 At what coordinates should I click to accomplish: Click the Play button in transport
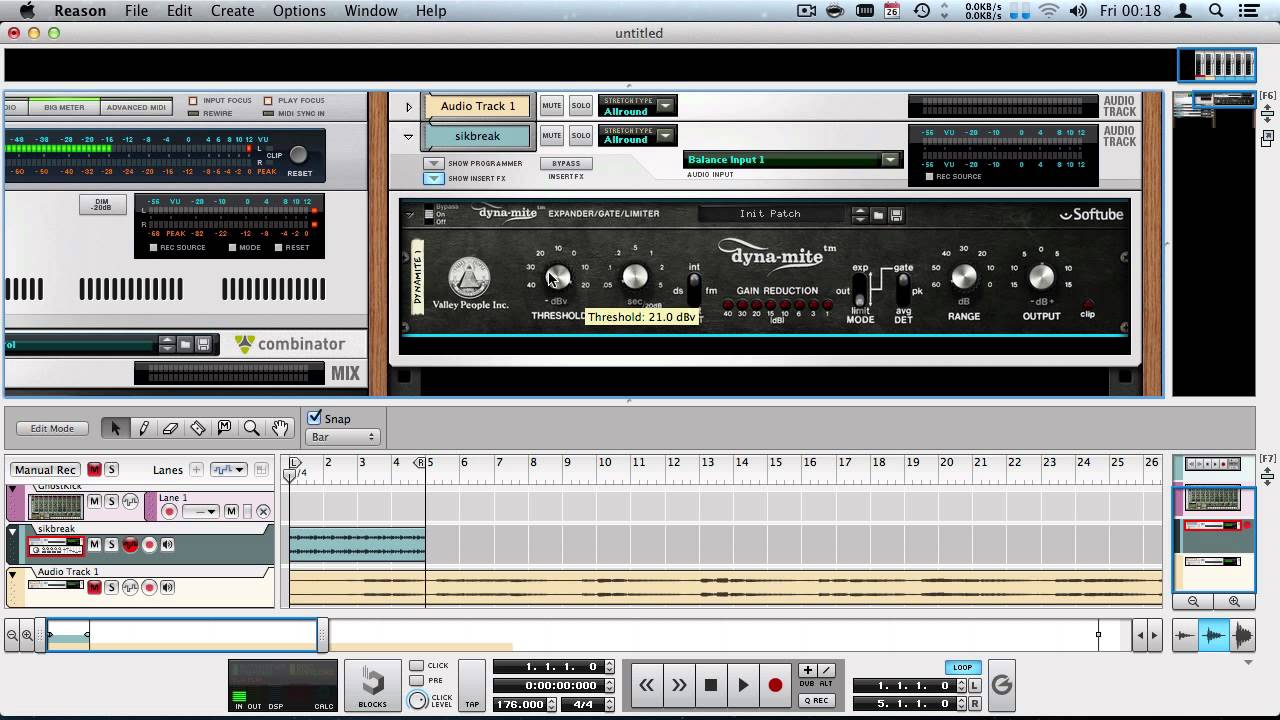point(743,685)
